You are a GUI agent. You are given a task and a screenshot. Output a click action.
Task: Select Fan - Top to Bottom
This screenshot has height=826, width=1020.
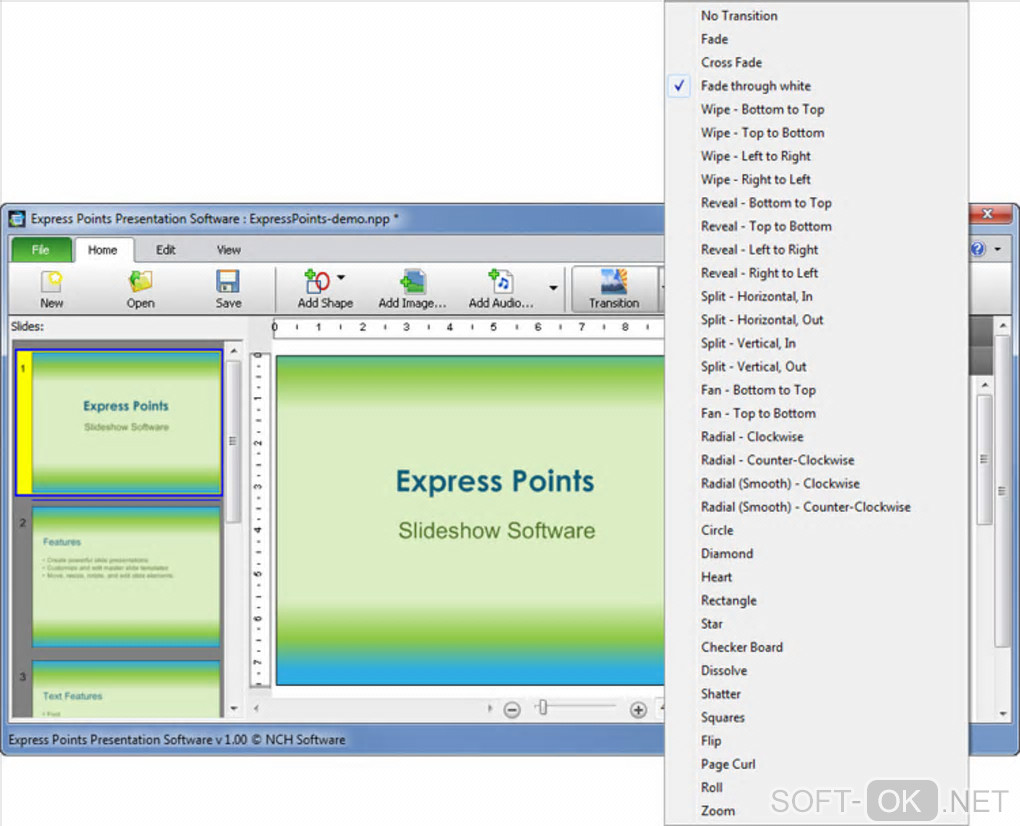click(x=816, y=414)
